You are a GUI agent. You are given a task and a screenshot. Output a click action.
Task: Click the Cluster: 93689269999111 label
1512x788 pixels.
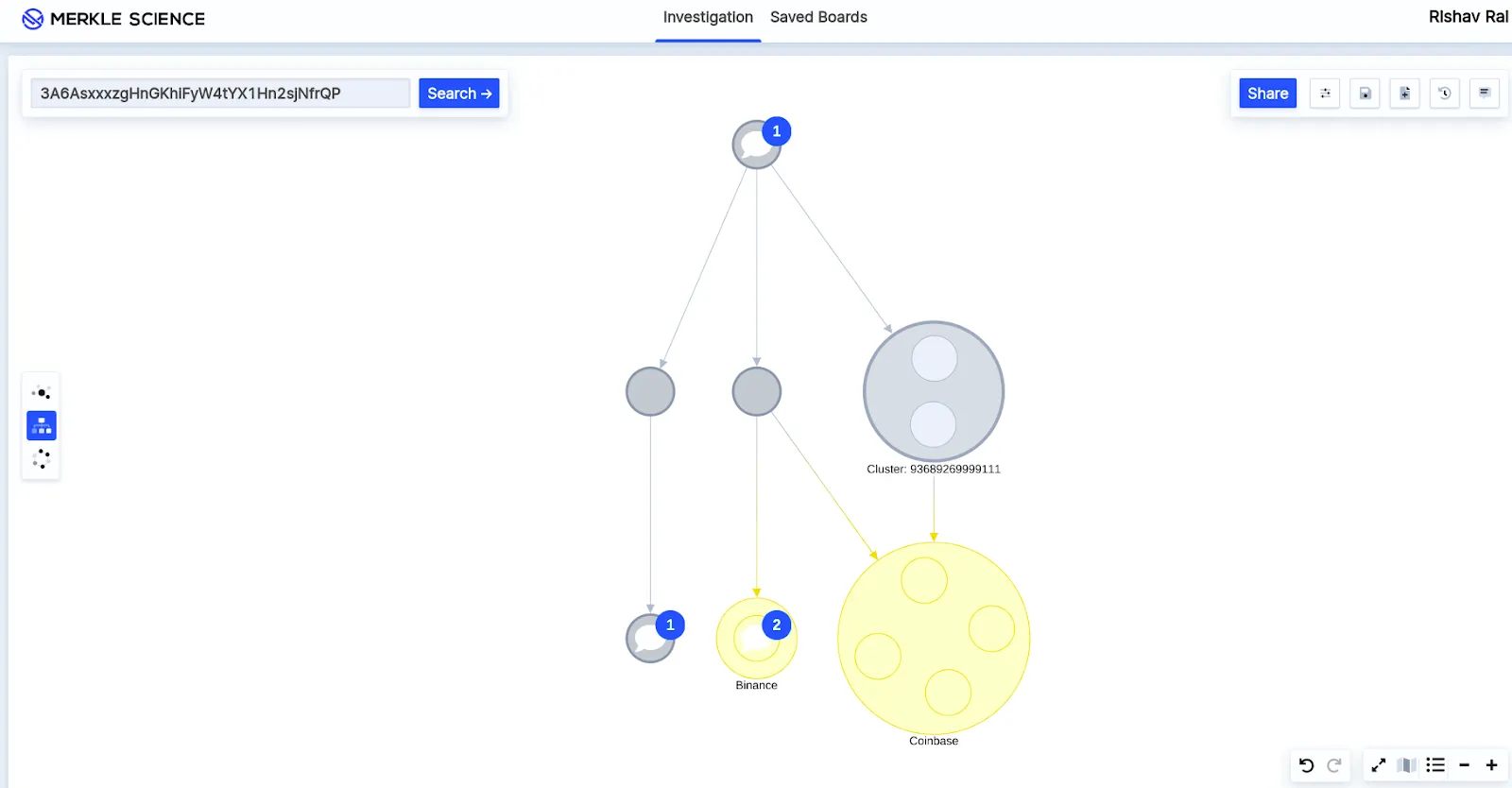pos(934,469)
